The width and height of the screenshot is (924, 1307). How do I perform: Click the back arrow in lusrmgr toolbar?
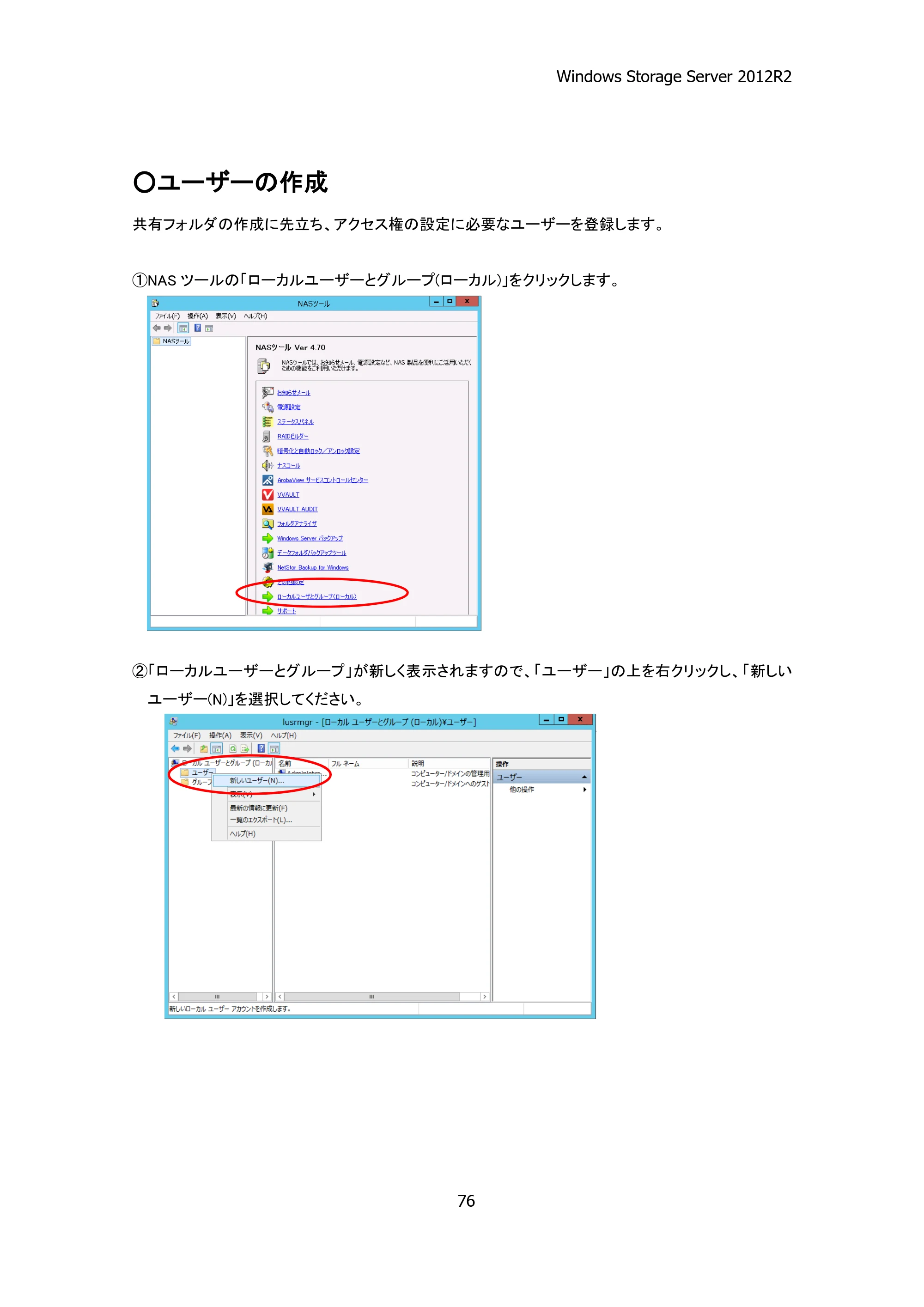point(176,748)
